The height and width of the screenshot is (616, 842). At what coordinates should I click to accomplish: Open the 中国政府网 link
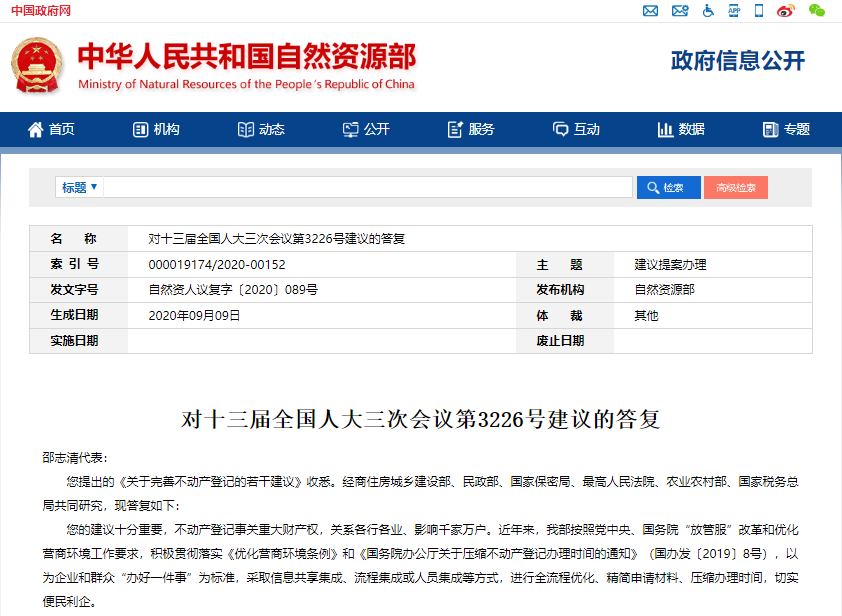pos(41,11)
